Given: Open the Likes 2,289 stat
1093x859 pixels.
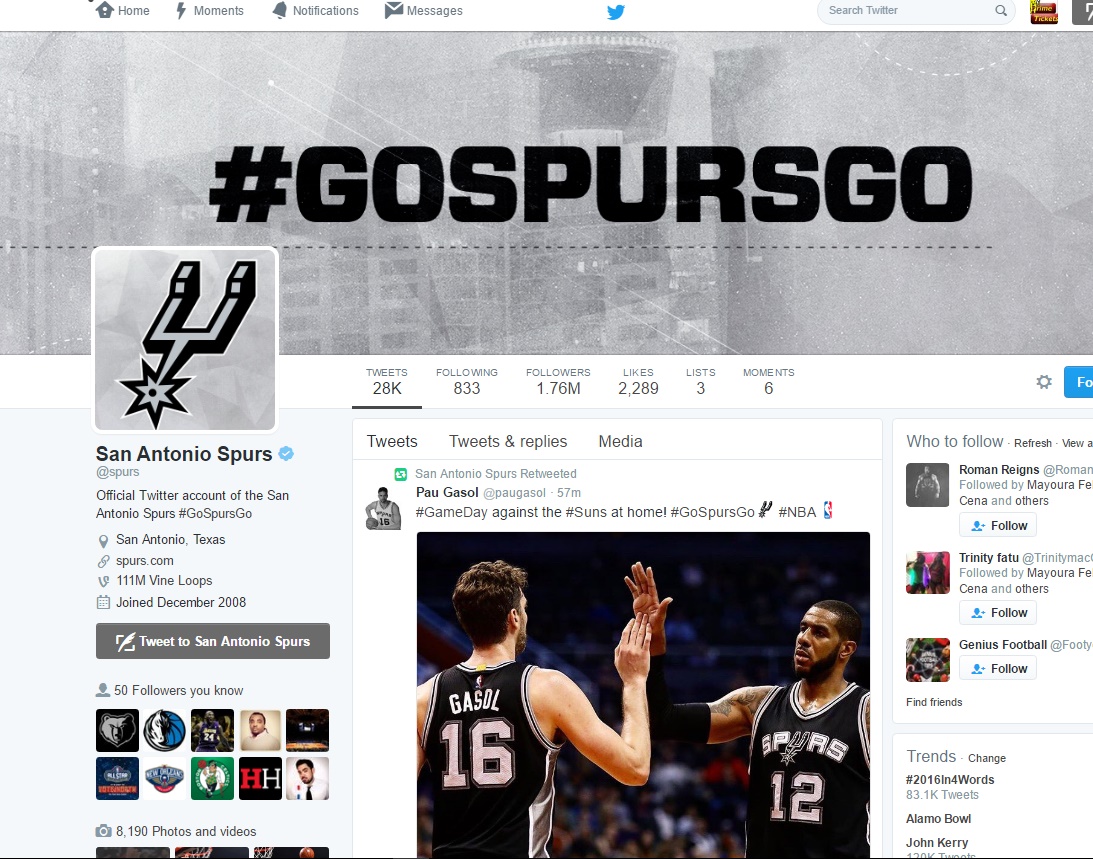Looking at the screenshot, I should (x=639, y=381).
